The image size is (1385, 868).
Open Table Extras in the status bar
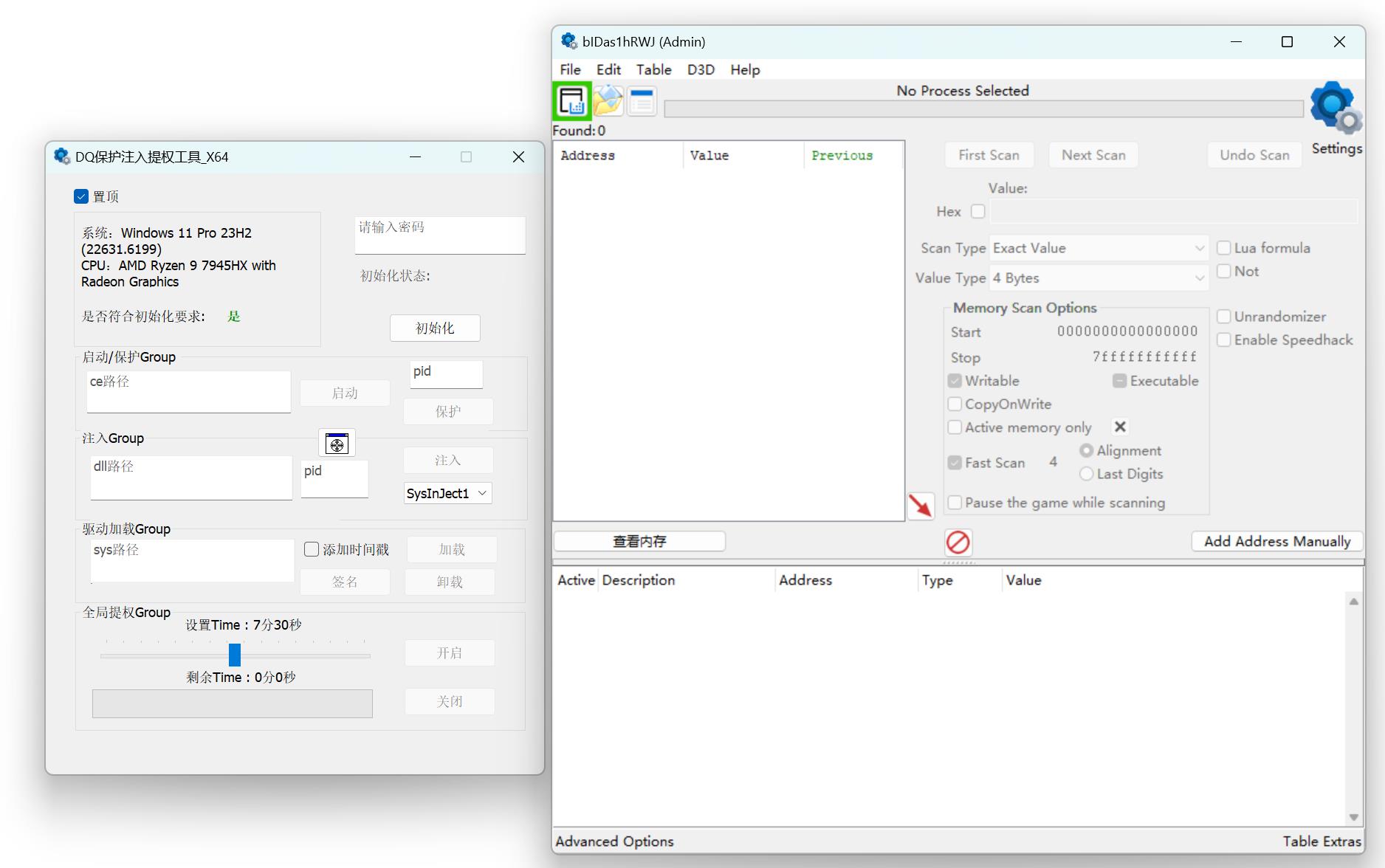1322,841
